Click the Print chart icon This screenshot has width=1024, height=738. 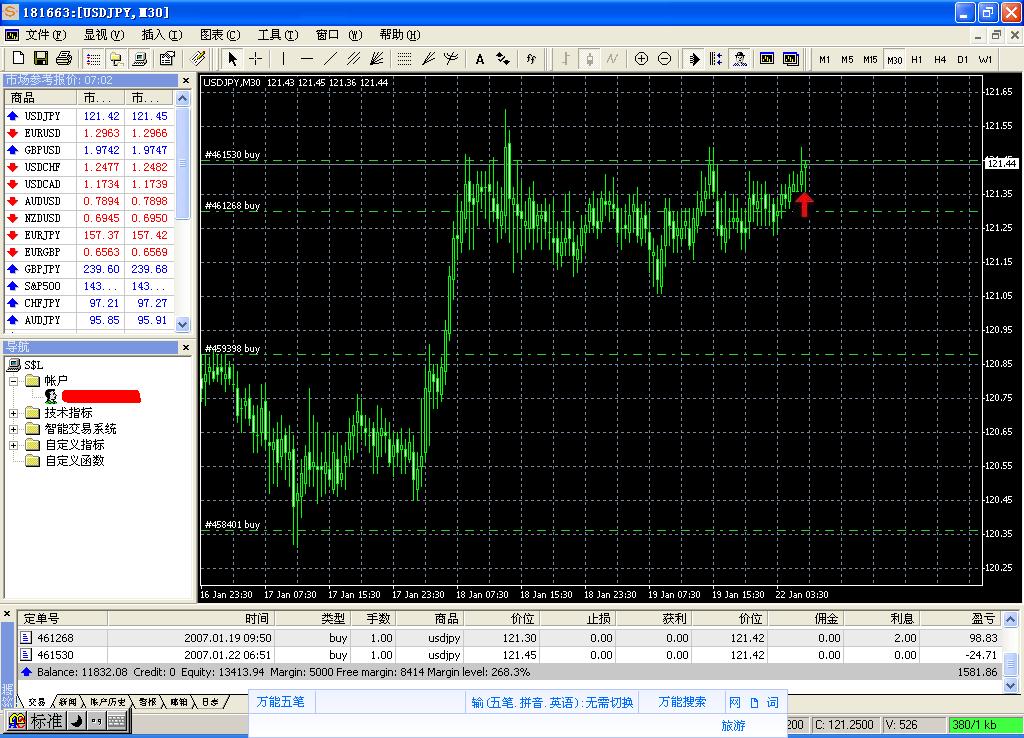click(64, 59)
